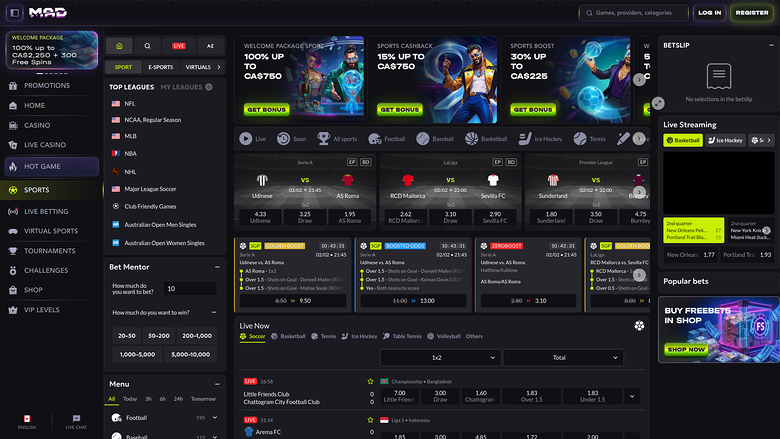Collapse the win amount question section
Viewport: 780px width, 439px height.
tap(214, 312)
